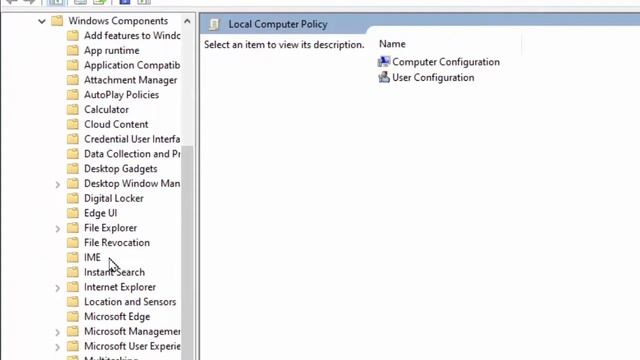This screenshot has width=640, height=360.
Task: Select the Digital Locker tree item
Action: (x=113, y=198)
